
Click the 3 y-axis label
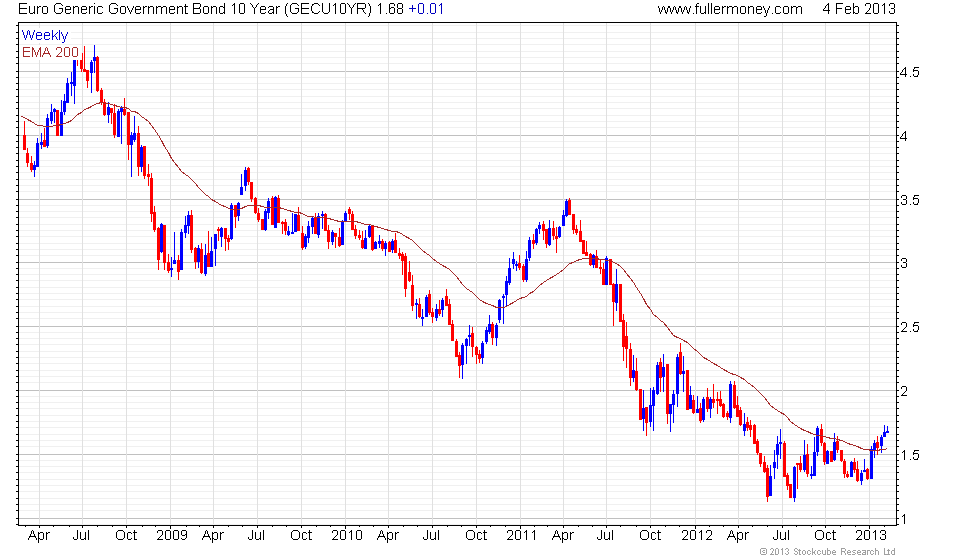coord(904,263)
